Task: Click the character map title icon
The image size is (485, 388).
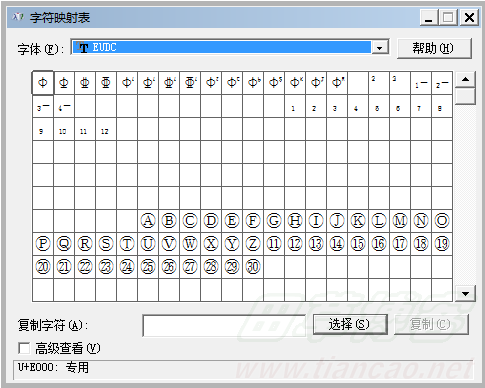Action: click(x=18, y=17)
